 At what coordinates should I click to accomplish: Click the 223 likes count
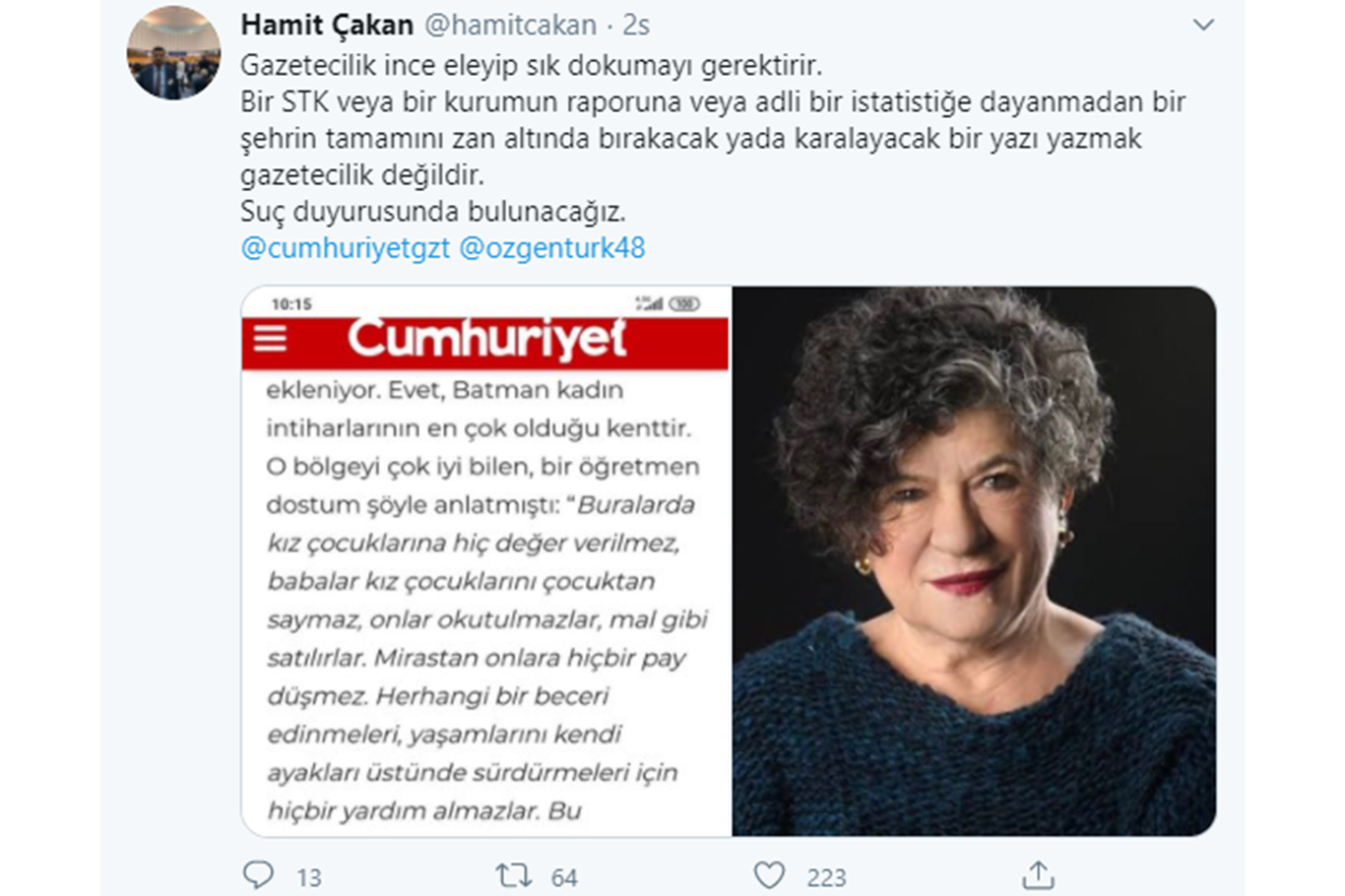point(826,877)
